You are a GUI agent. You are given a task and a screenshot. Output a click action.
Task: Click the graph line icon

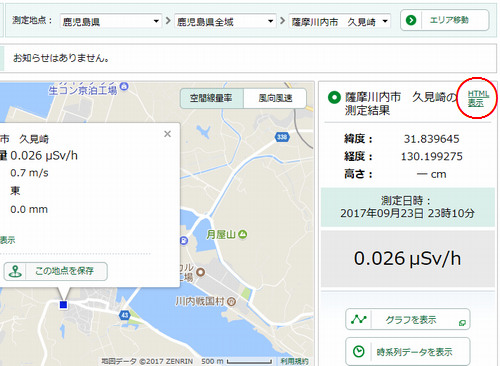pos(359,319)
